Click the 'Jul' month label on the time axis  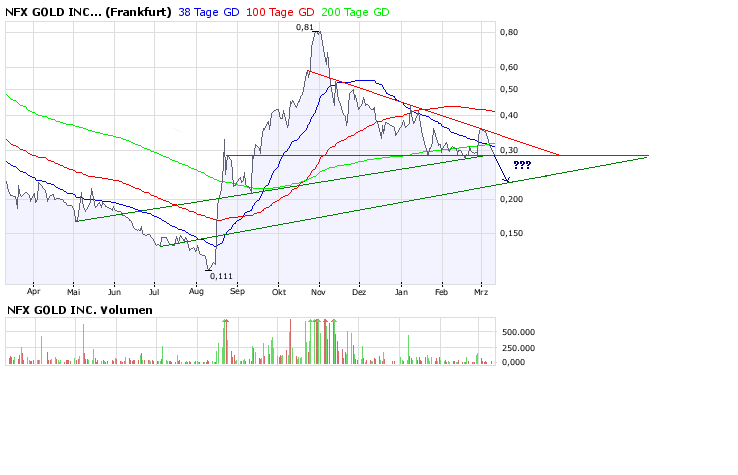(154, 292)
